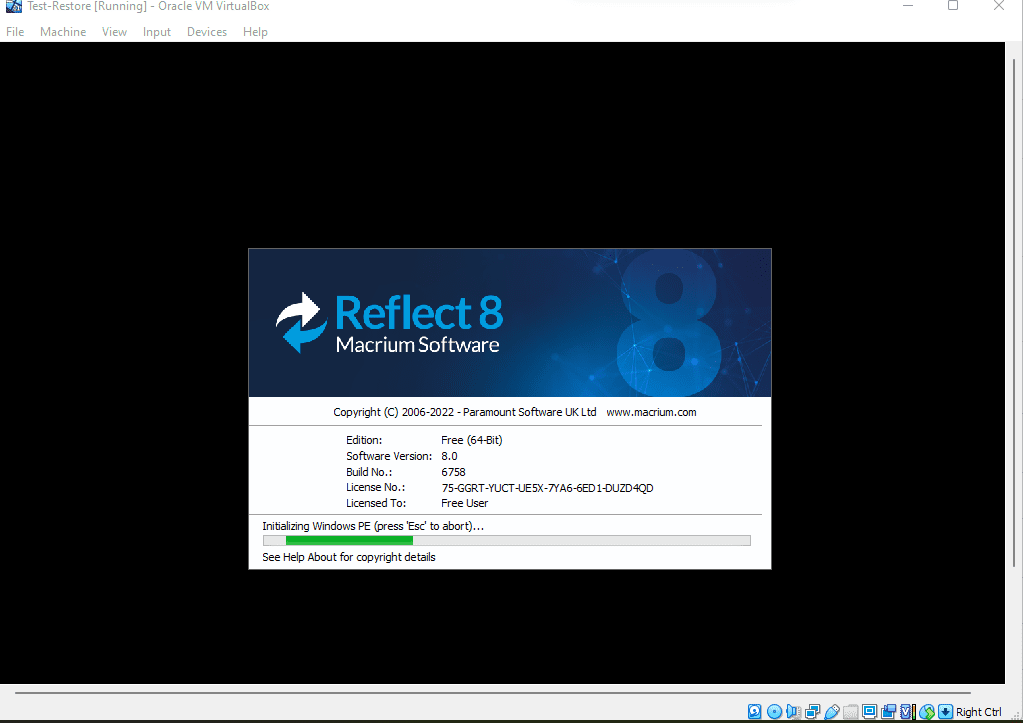1023x723 pixels.
Task: Click the hard disk activity indicator icon
Action: pos(754,711)
